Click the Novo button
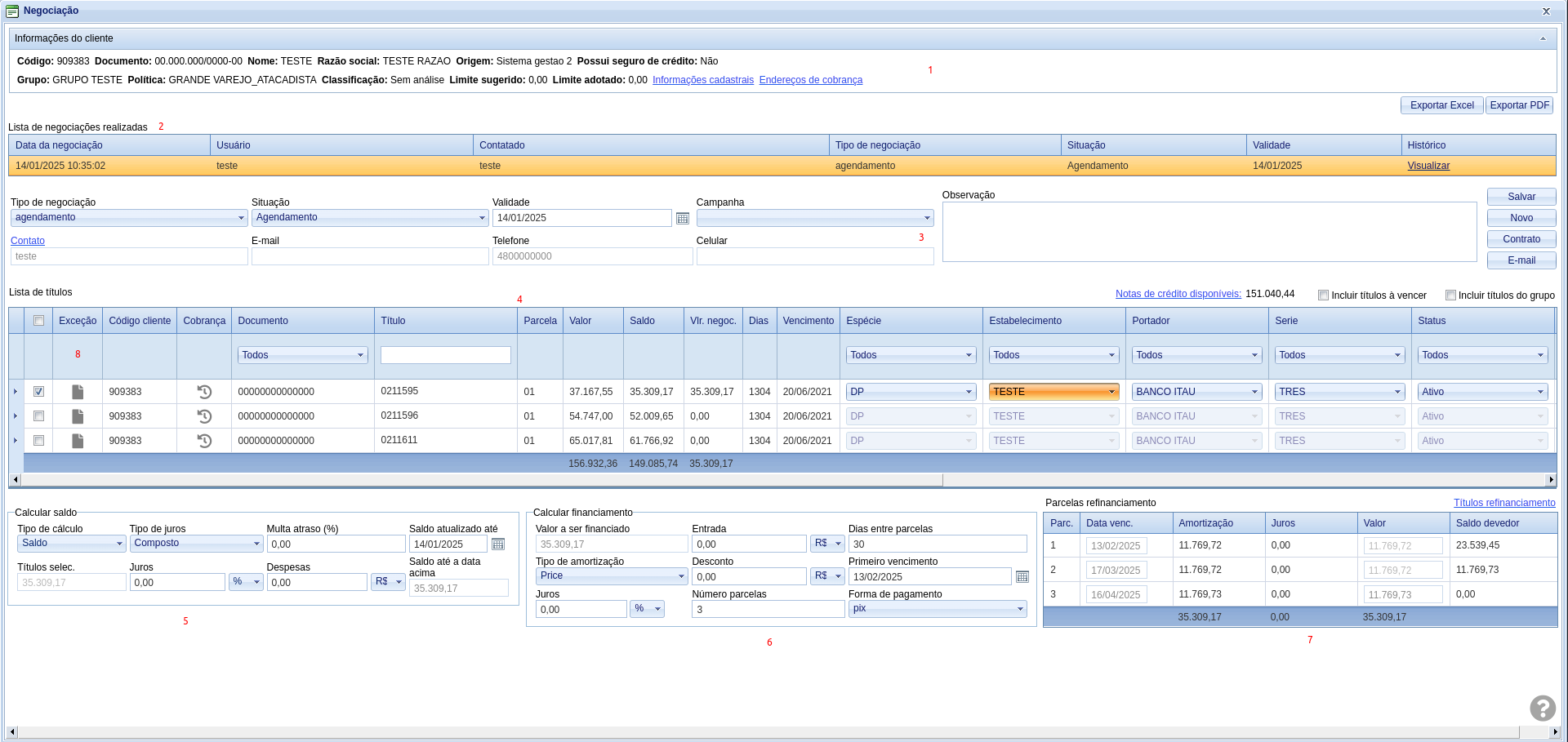Viewport: 1568px width, 742px height. (x=1521, y=218)
